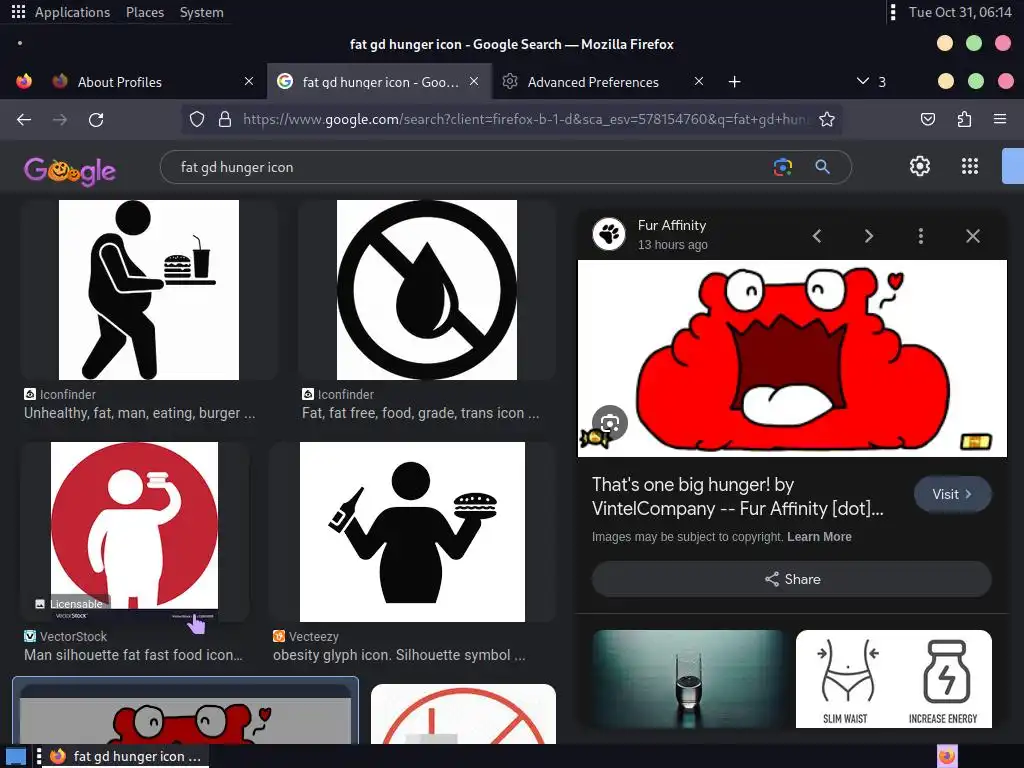1024x768 pixels.
Task: Click the padlock site info icon
Action: pyautogui.click(x=225, y=120)
